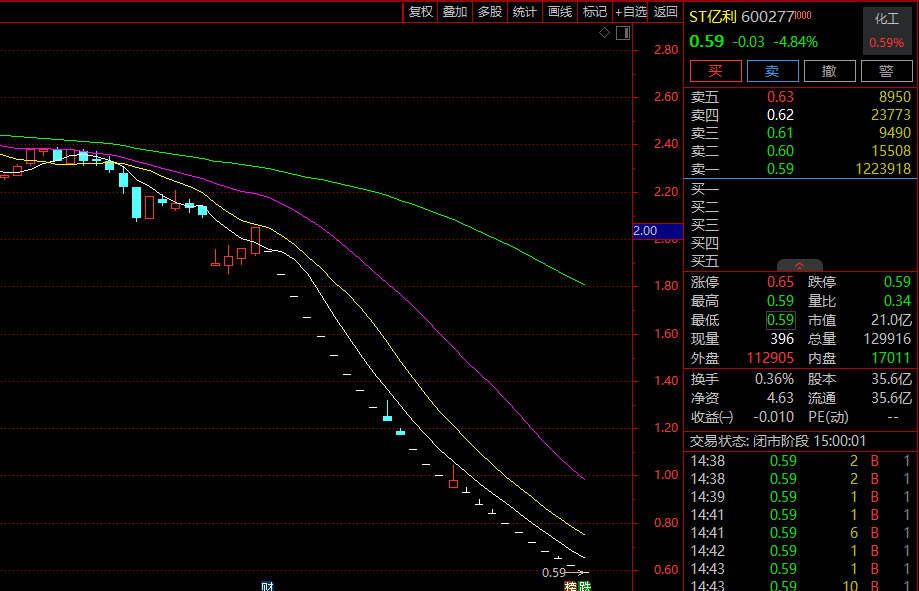
Task: Open the 叠加 overlay menu
Action: coord(455,12)
